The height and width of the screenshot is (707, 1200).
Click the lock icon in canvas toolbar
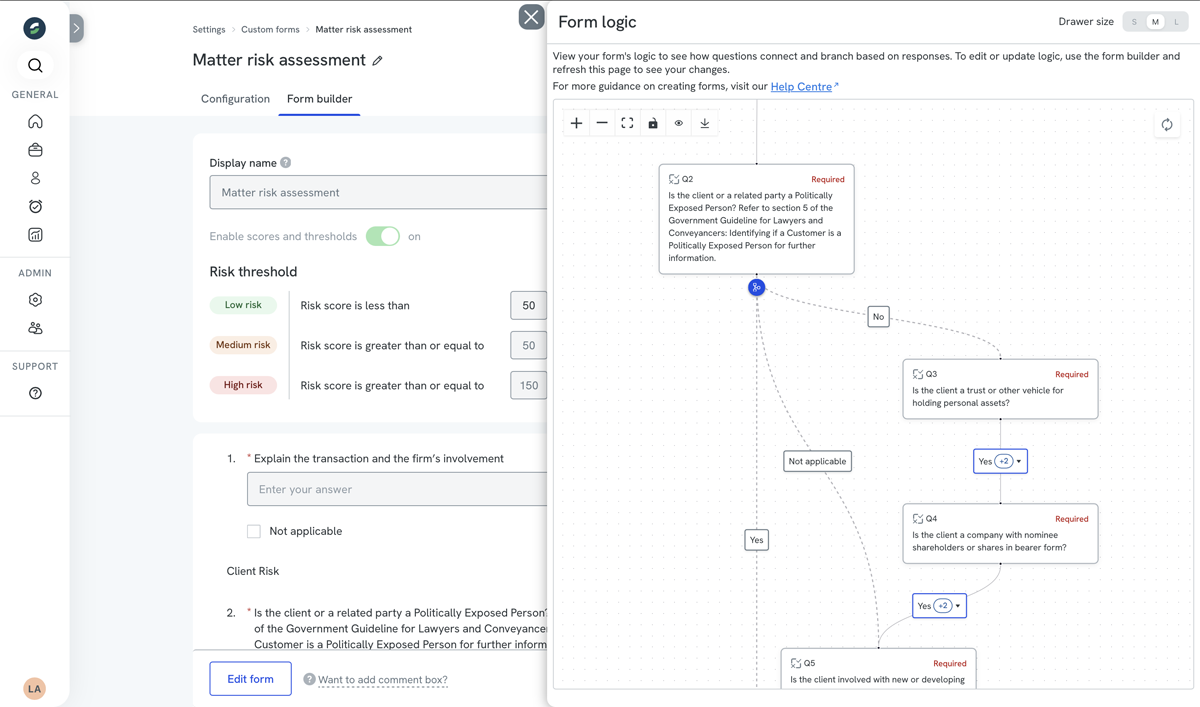[653, 123]
